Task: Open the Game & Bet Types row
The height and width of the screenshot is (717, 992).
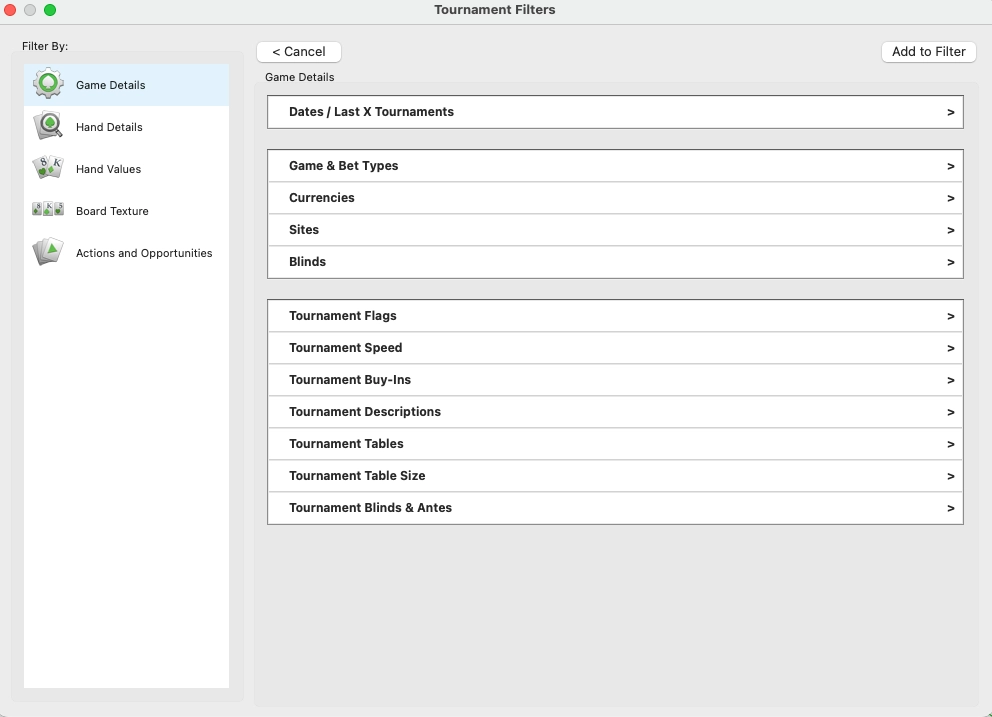Action: pos(615,166)
